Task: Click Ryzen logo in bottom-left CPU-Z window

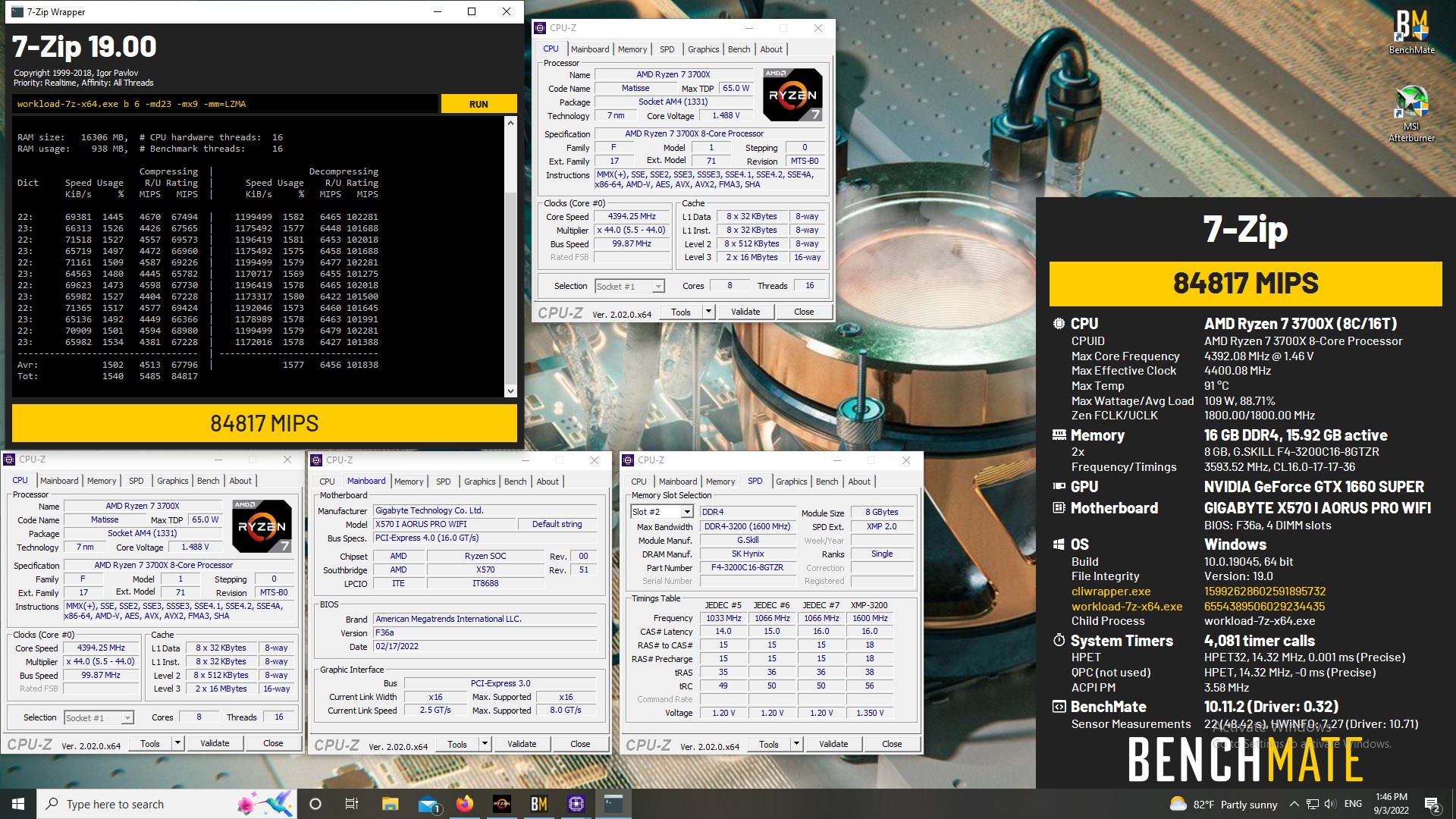Action: [262, 526]
